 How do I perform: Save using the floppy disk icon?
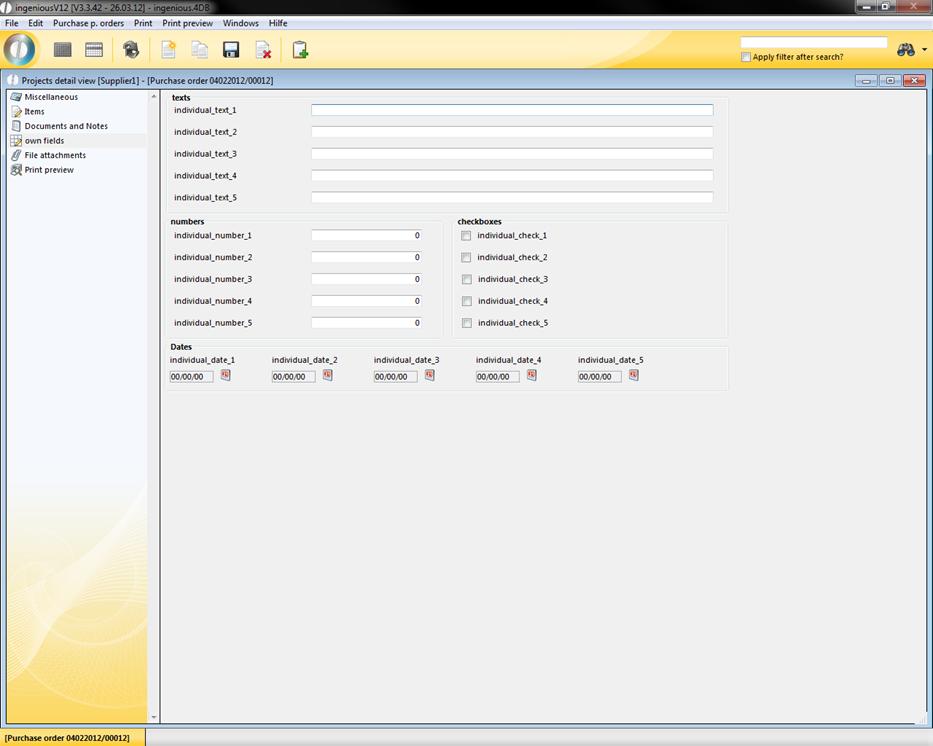(231, 50)
